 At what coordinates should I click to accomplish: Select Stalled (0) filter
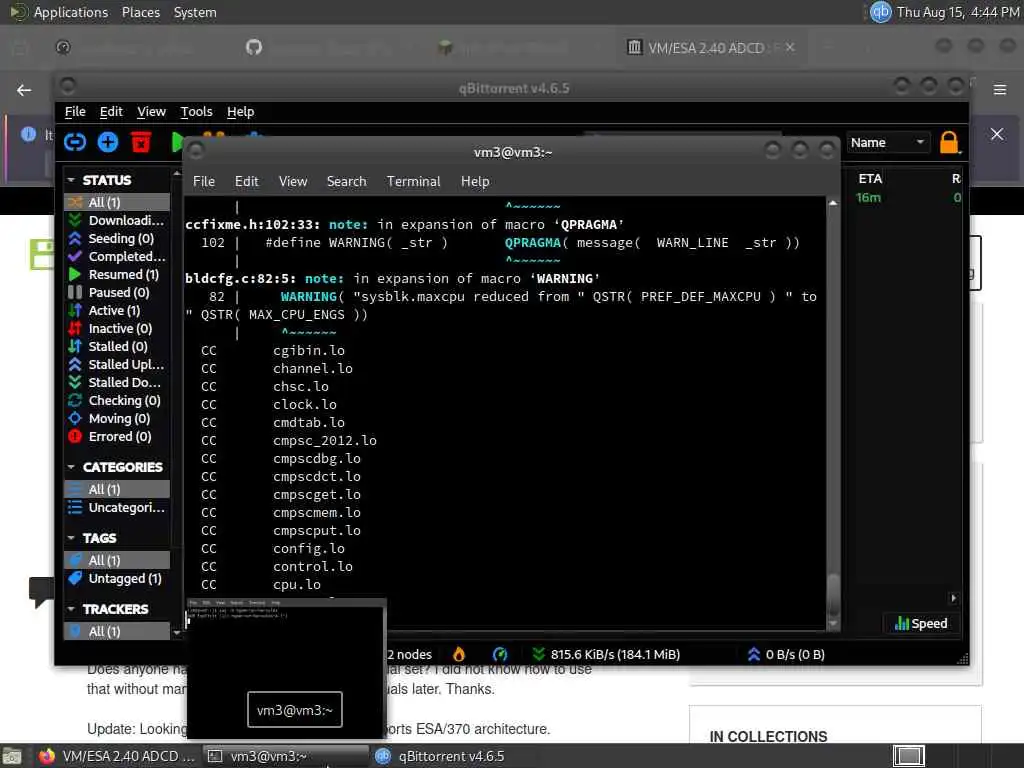118,346
